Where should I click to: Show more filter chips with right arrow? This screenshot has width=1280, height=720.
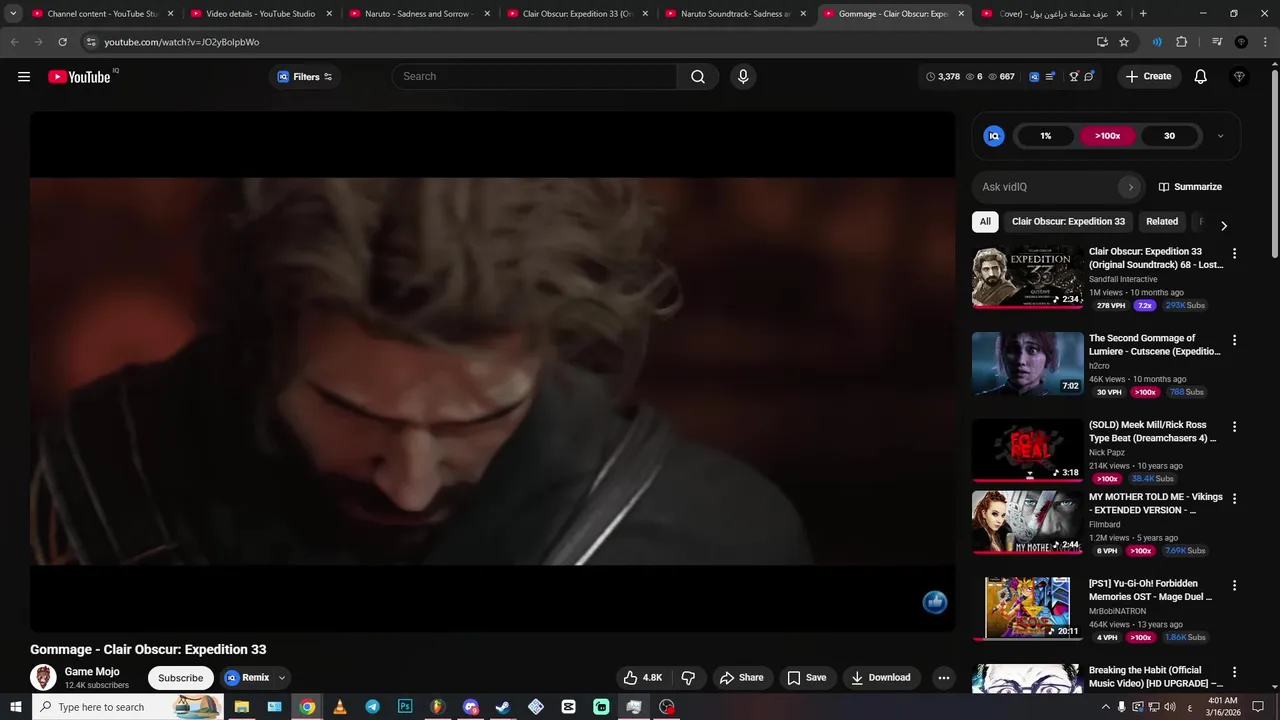[x=1223, y=225]
